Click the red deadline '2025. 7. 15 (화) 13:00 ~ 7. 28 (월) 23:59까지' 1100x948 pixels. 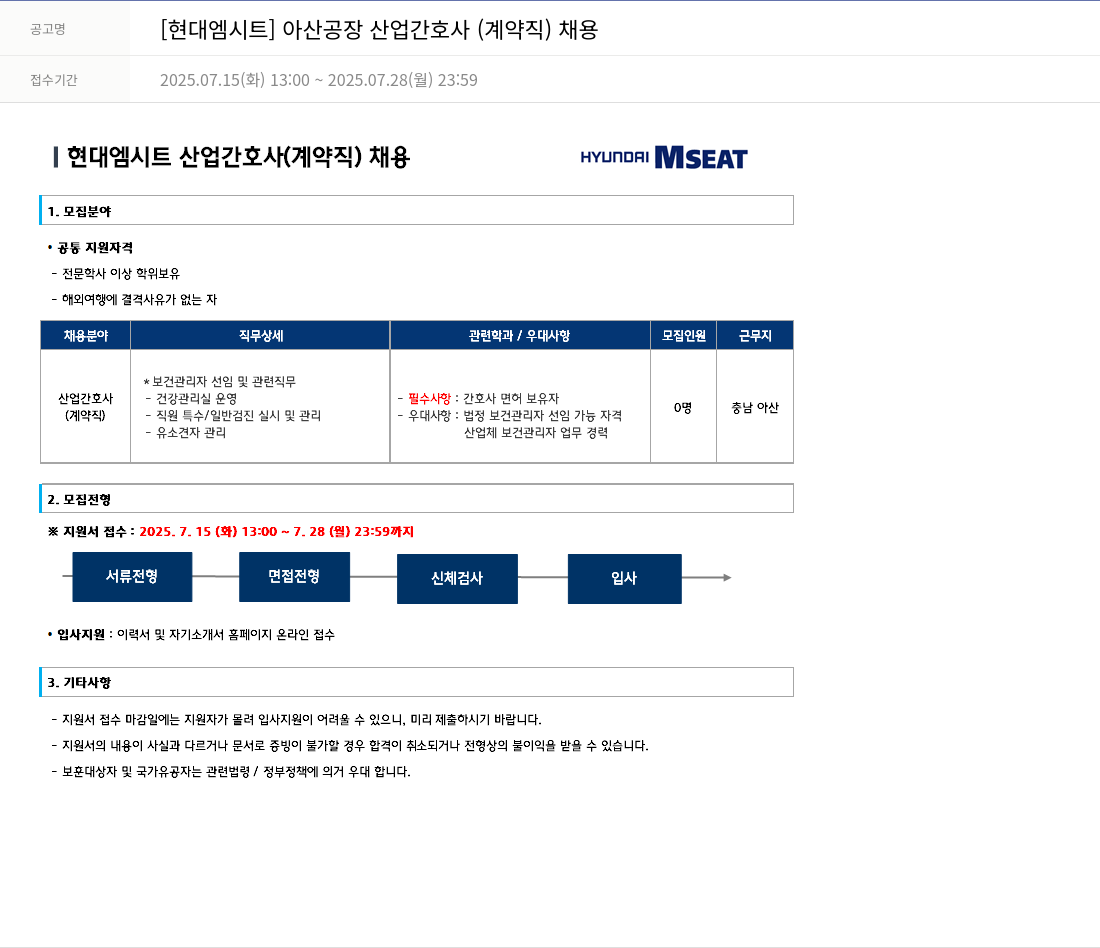coord(276,531)
